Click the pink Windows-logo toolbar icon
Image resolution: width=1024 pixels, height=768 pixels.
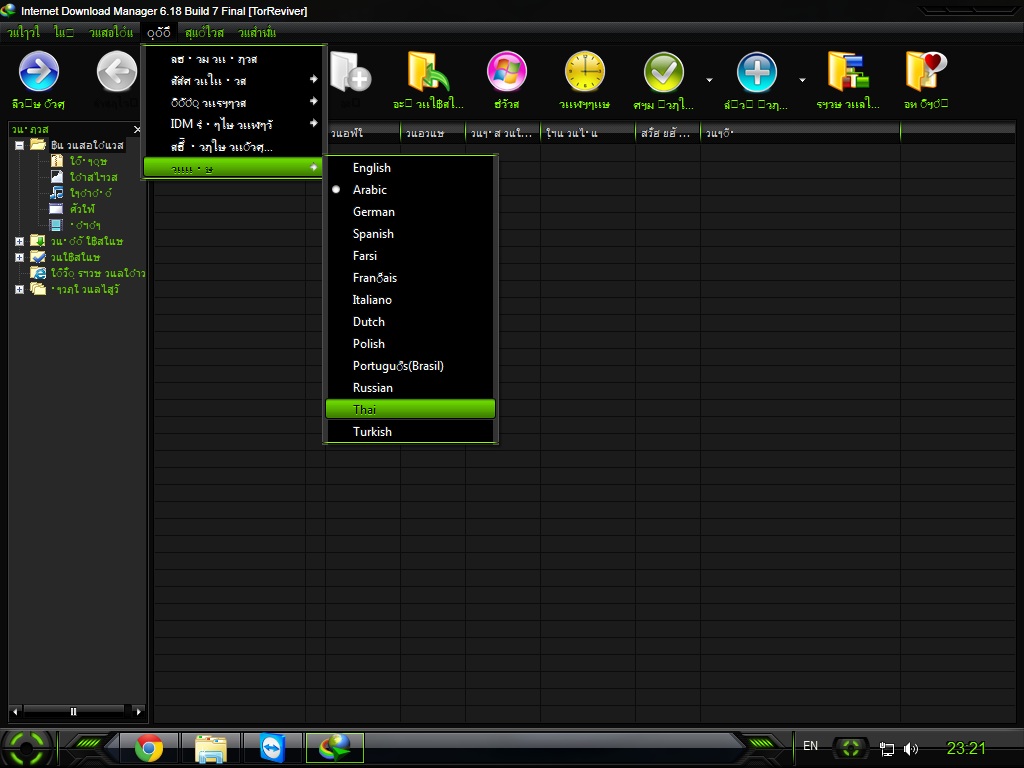[507, 71]
